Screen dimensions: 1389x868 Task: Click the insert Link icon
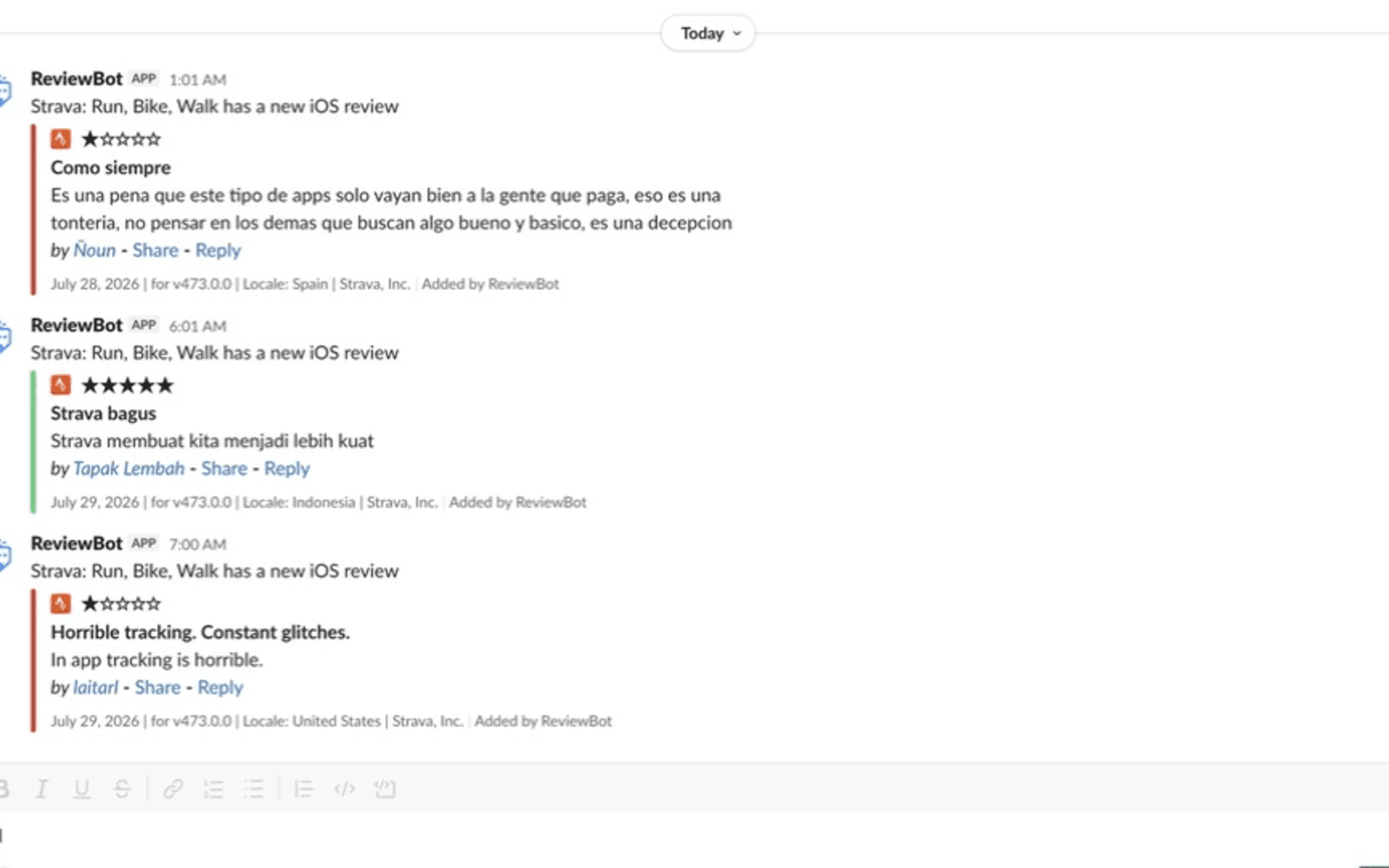[x=173, y=788]
